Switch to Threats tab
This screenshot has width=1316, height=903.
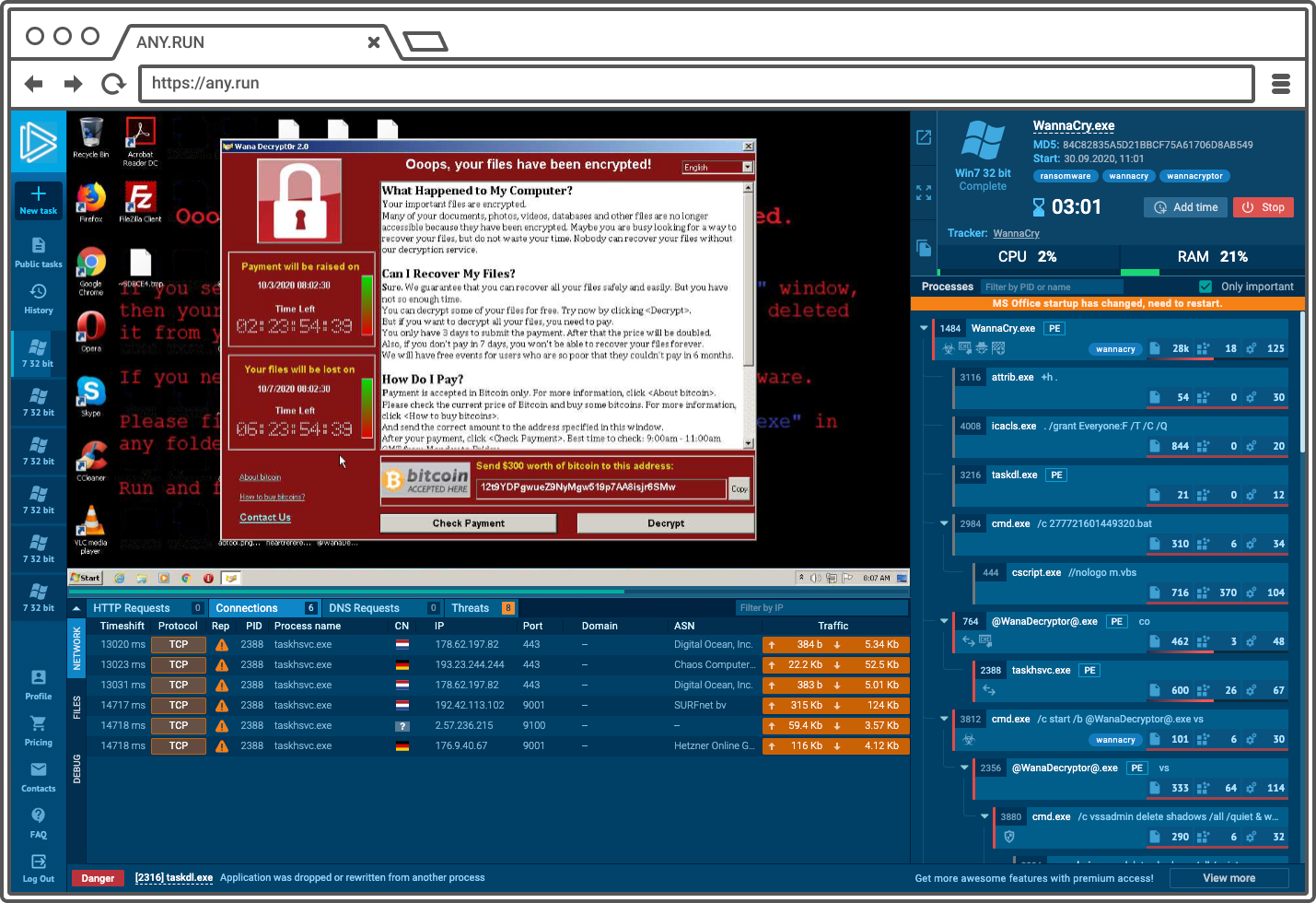coord(482,608)
